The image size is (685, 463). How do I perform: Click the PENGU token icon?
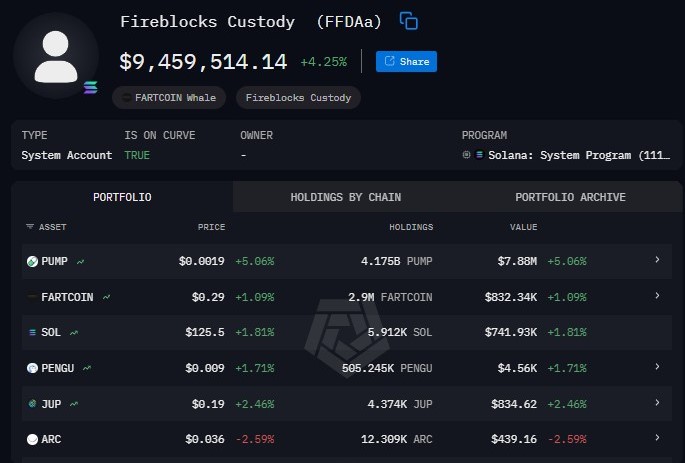click(x=32, y=368)
